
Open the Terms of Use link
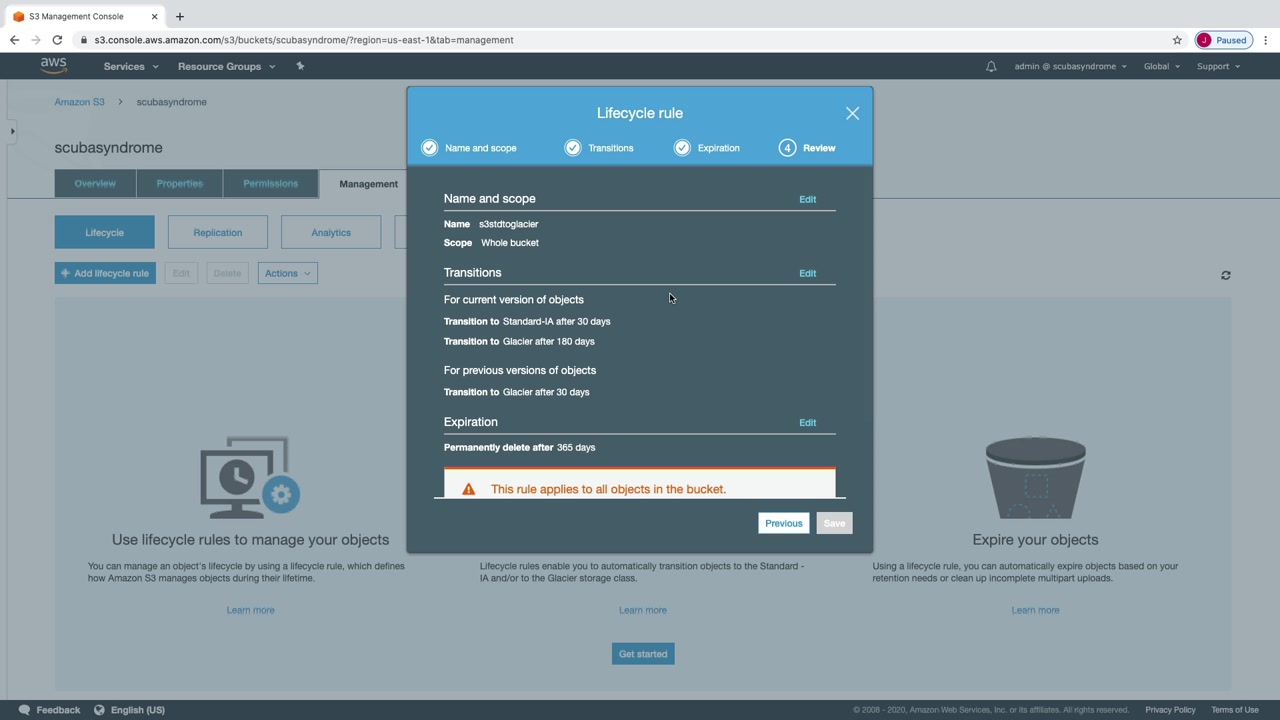coord(1235,710)
